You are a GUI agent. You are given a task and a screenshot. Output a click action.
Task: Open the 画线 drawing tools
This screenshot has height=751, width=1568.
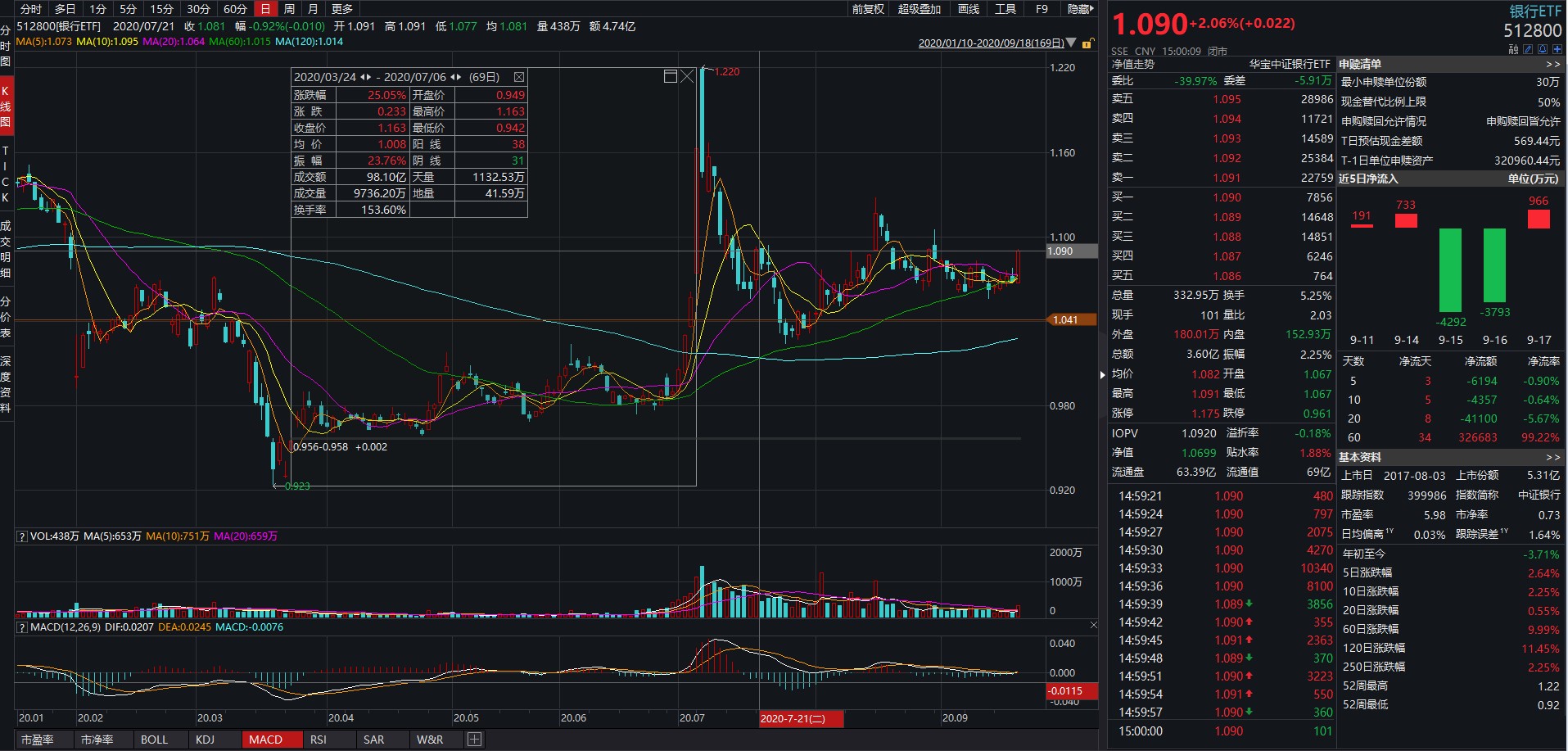[x=969, y=9]
